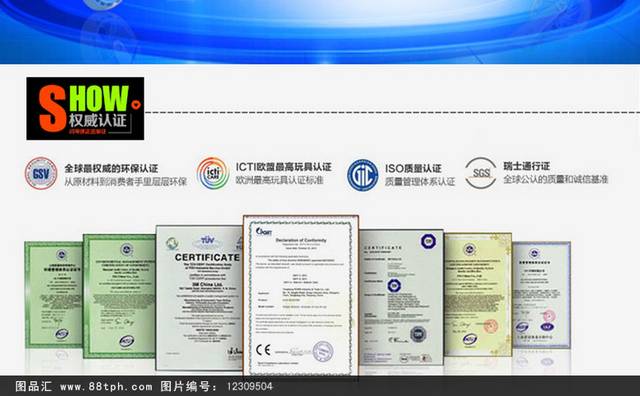Click the 全球最权威的环保认证 heading

click(111, 168)
